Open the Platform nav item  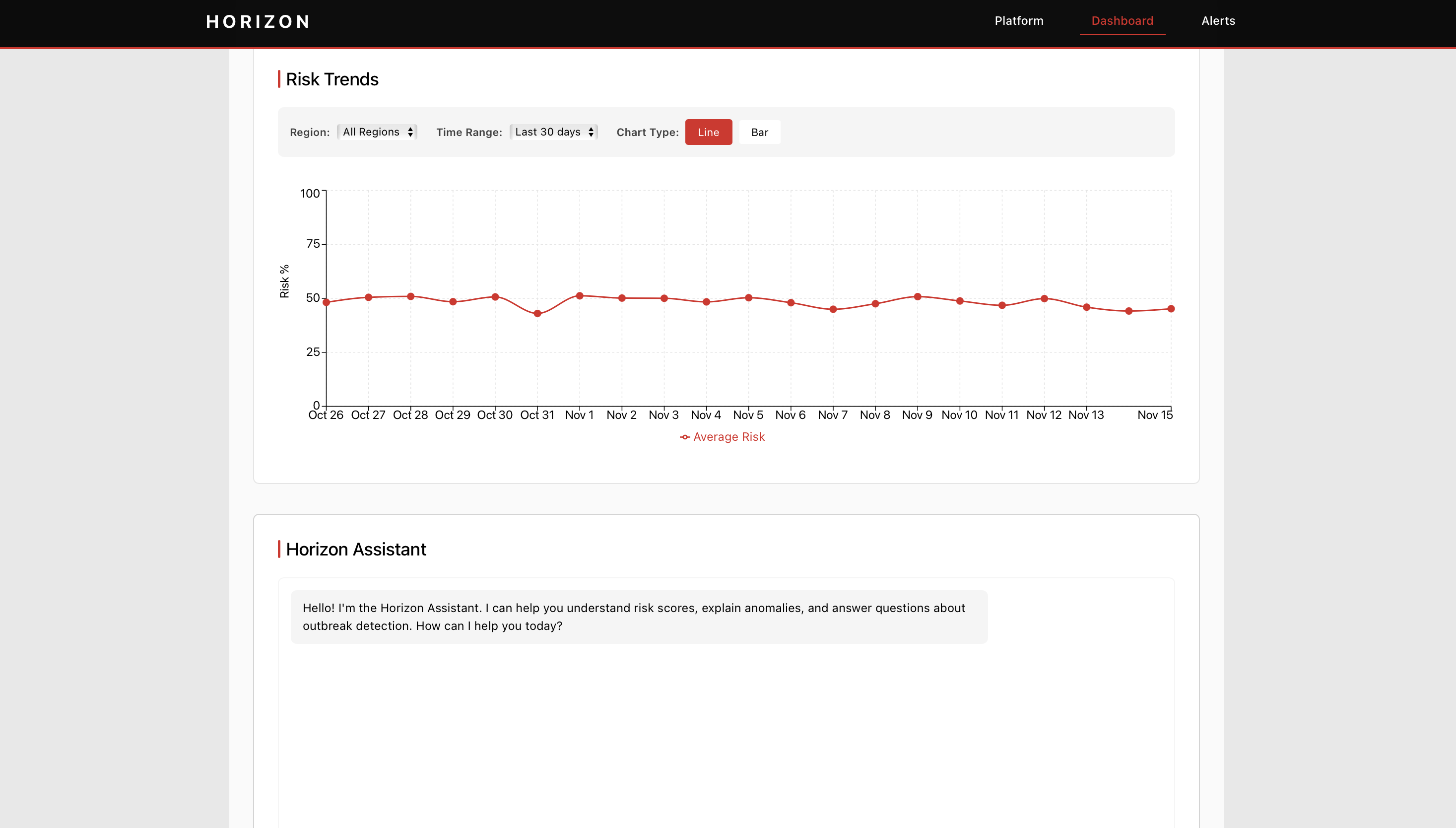click(x=1019, y=21)
